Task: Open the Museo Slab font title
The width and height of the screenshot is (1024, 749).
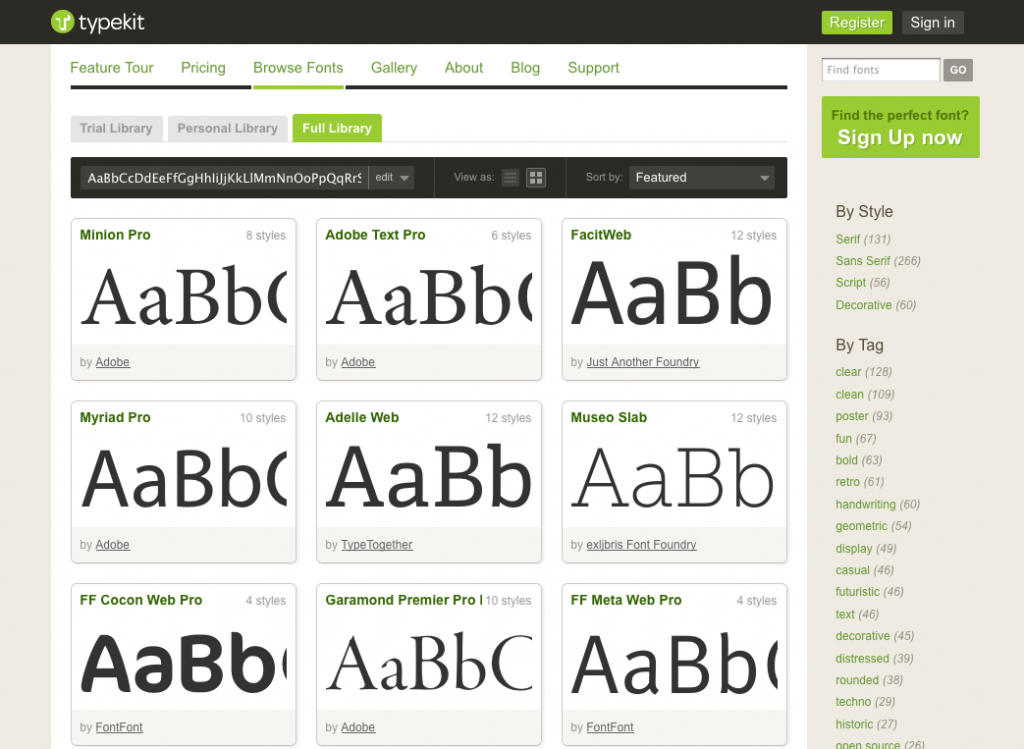Action: point(609,418)
